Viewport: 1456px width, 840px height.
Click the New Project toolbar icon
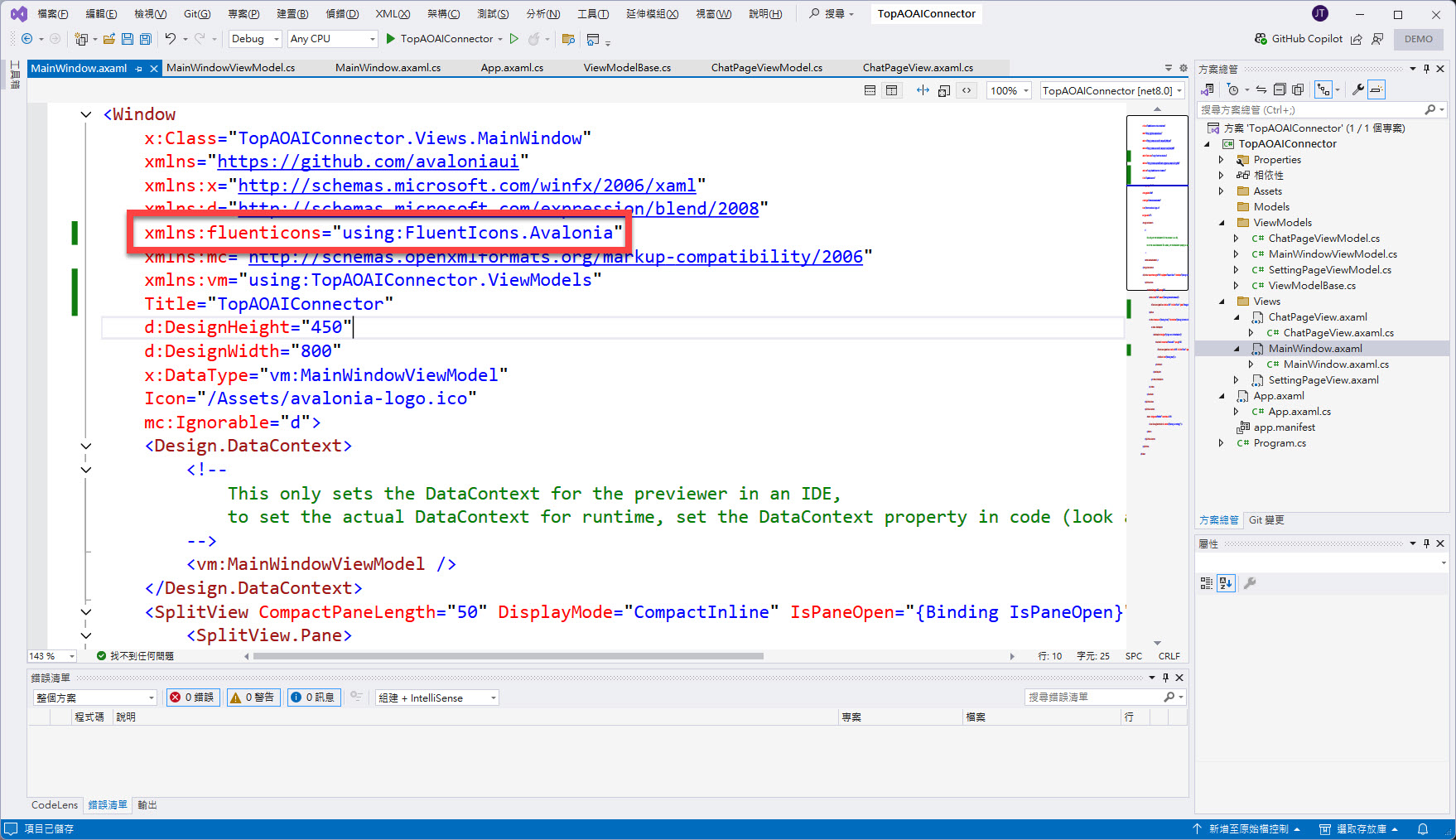pos(81,39)
